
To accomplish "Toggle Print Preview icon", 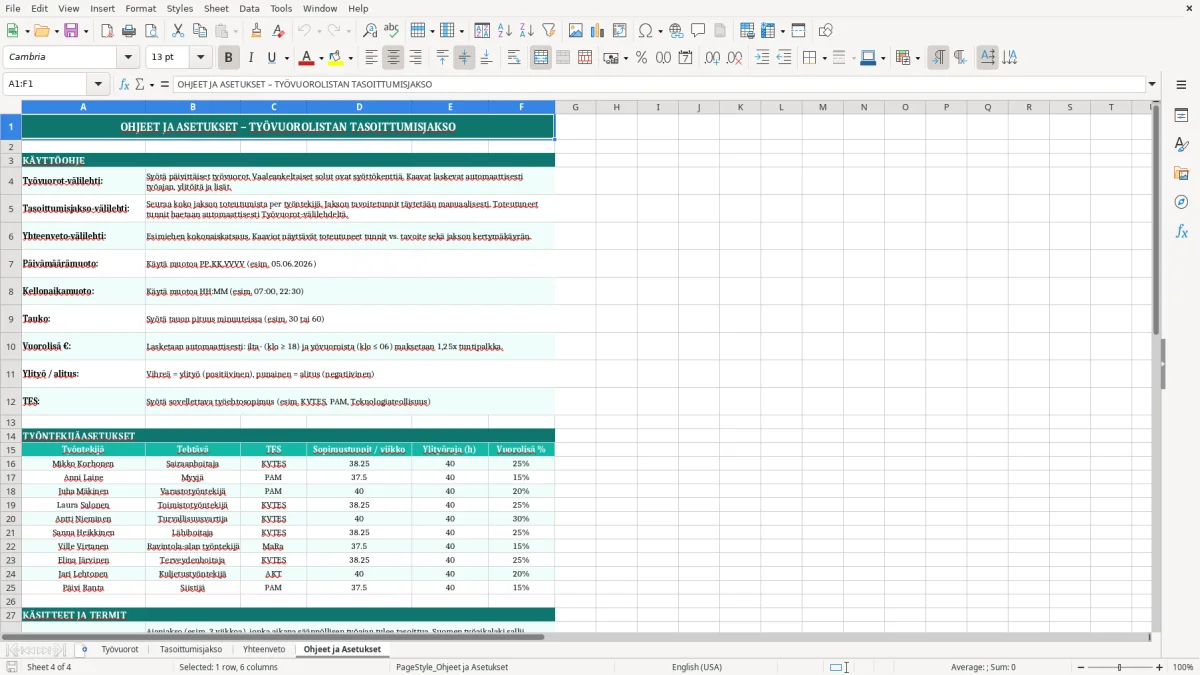I will click(x=151, y=31).
